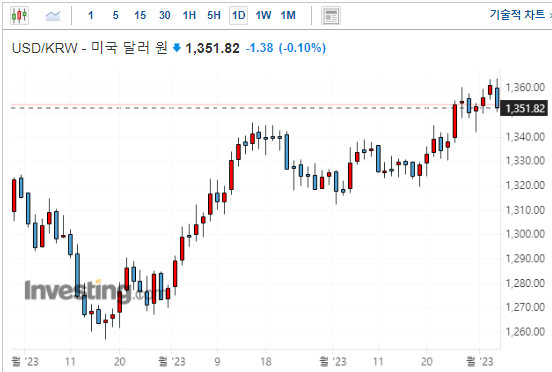Click the USD/KRW - 미국 달러 원 title
Image resolution: width=552 pixels, height=372 pixels.
90,48
